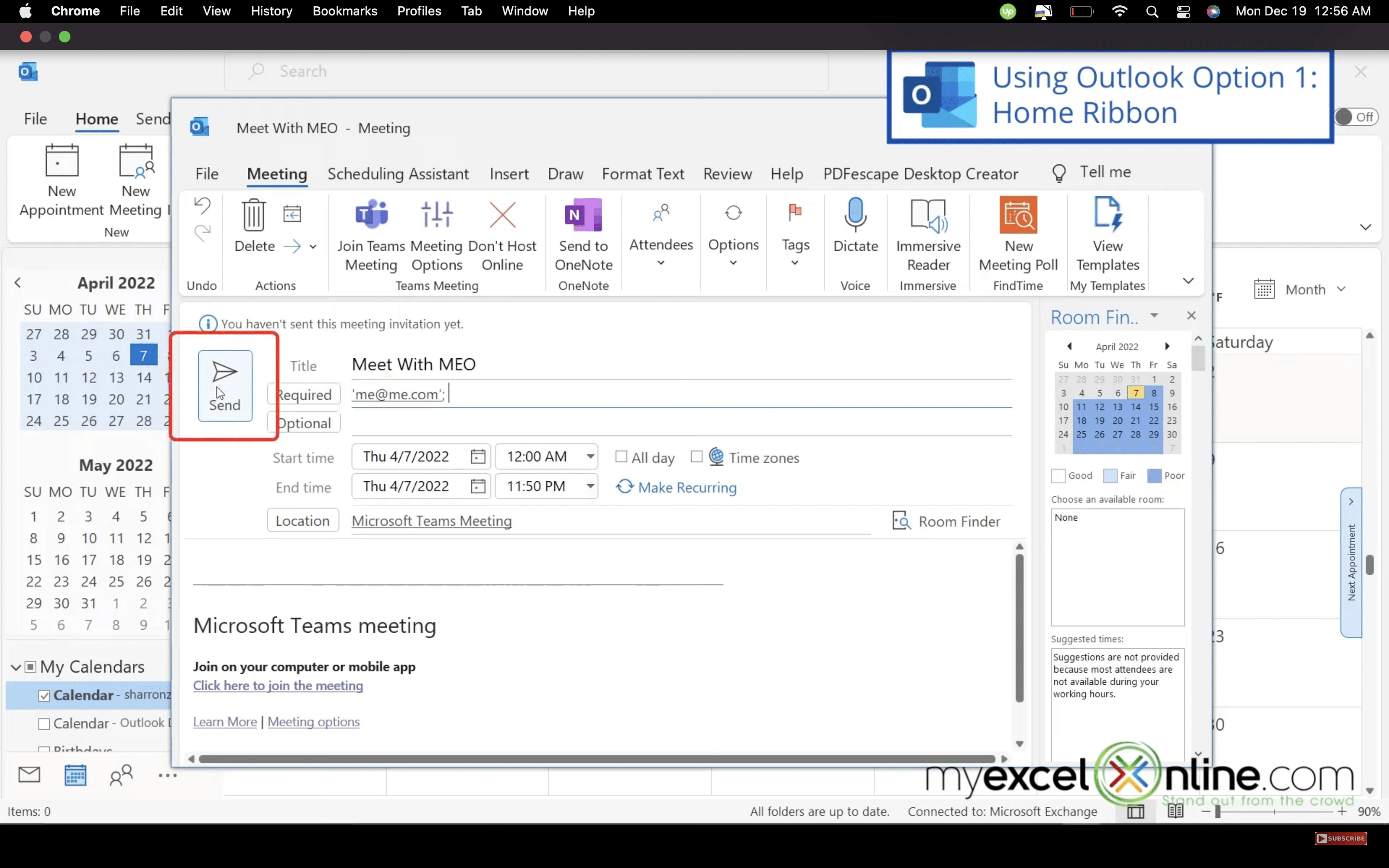Image resolution: width=1389 pixels, height=868 pixels.
Task: Open the Meeting options link
Action: point(313,721)
